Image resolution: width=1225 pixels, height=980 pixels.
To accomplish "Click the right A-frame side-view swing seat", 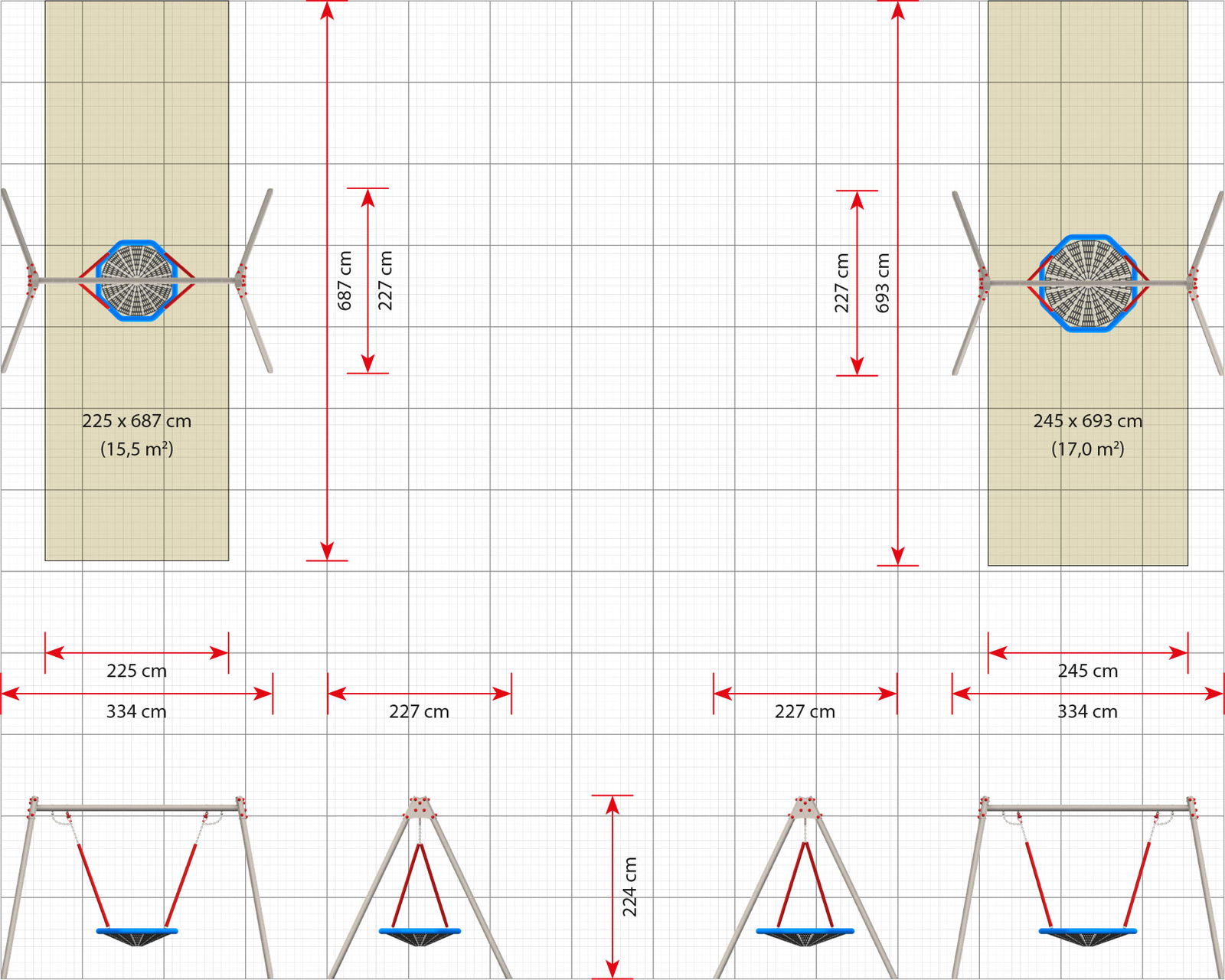I will [x=805, y=933].
